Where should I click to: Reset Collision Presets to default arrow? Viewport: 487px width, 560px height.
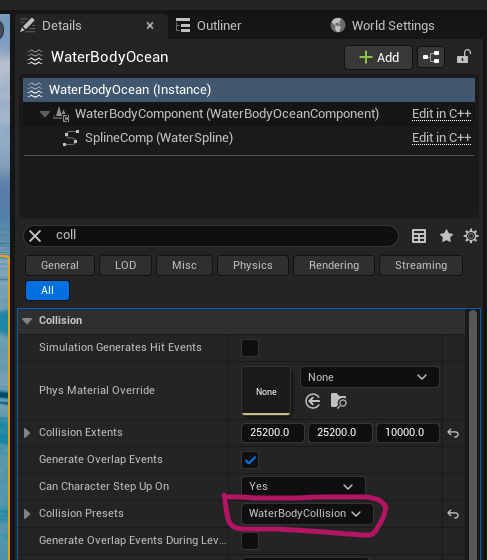pos(453,514)
